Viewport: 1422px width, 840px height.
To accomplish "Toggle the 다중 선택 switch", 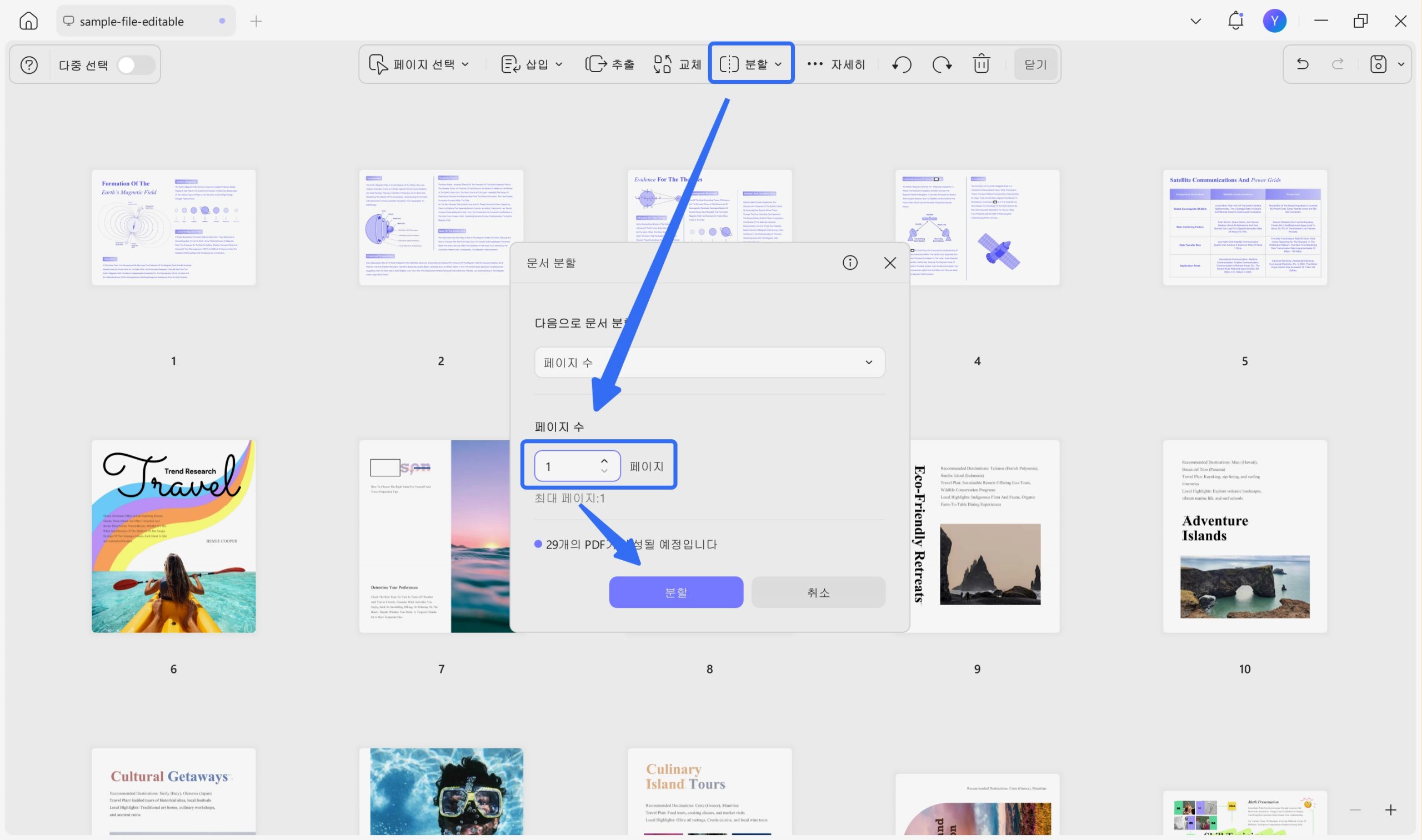I will pyautogui.click(x=136, y=64).
